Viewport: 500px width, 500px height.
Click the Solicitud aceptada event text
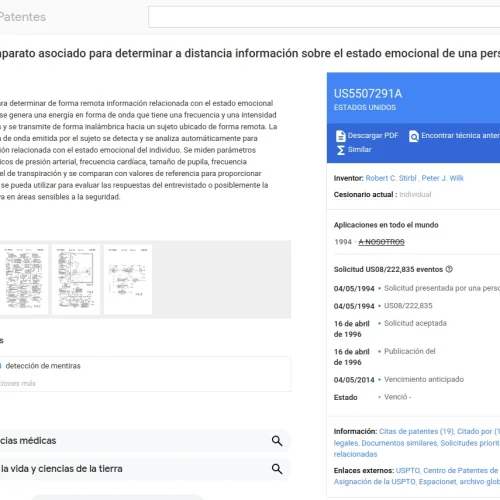[x=415, y=323]
